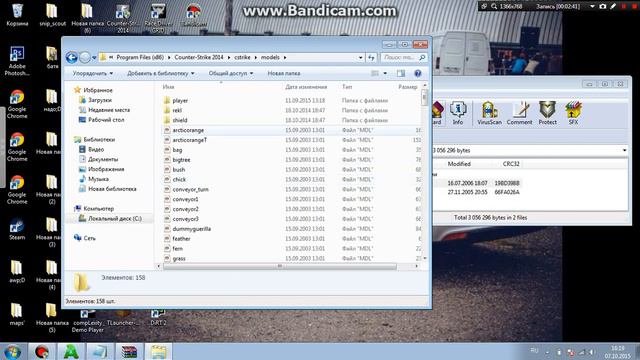
Task: Click Bandicam pencil drawing icon
Action: (x=613, y=6)
